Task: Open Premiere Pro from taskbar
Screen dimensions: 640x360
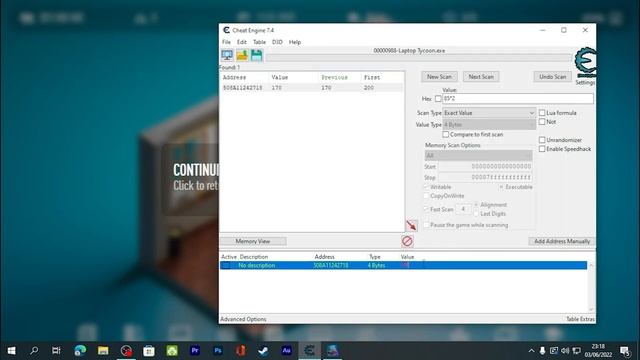Action: tap(195, 351)
